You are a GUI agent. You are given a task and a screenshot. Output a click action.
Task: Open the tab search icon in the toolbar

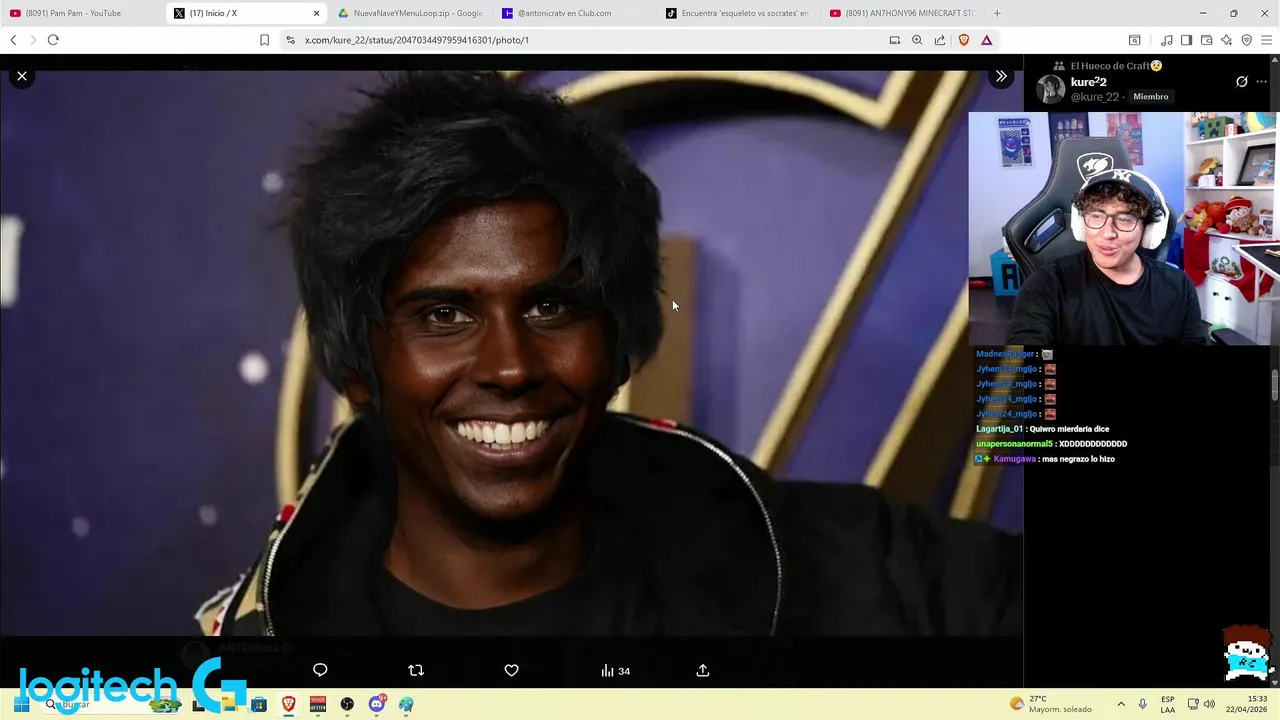1134,40
